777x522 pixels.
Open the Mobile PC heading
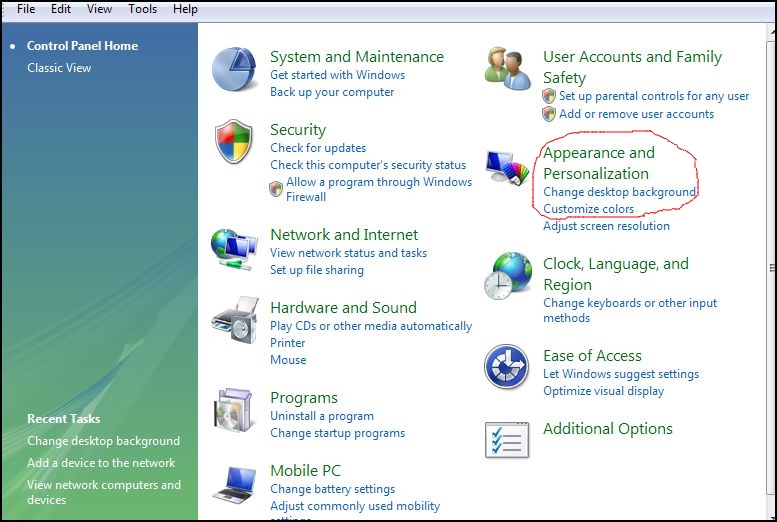(x=305, y=470)
